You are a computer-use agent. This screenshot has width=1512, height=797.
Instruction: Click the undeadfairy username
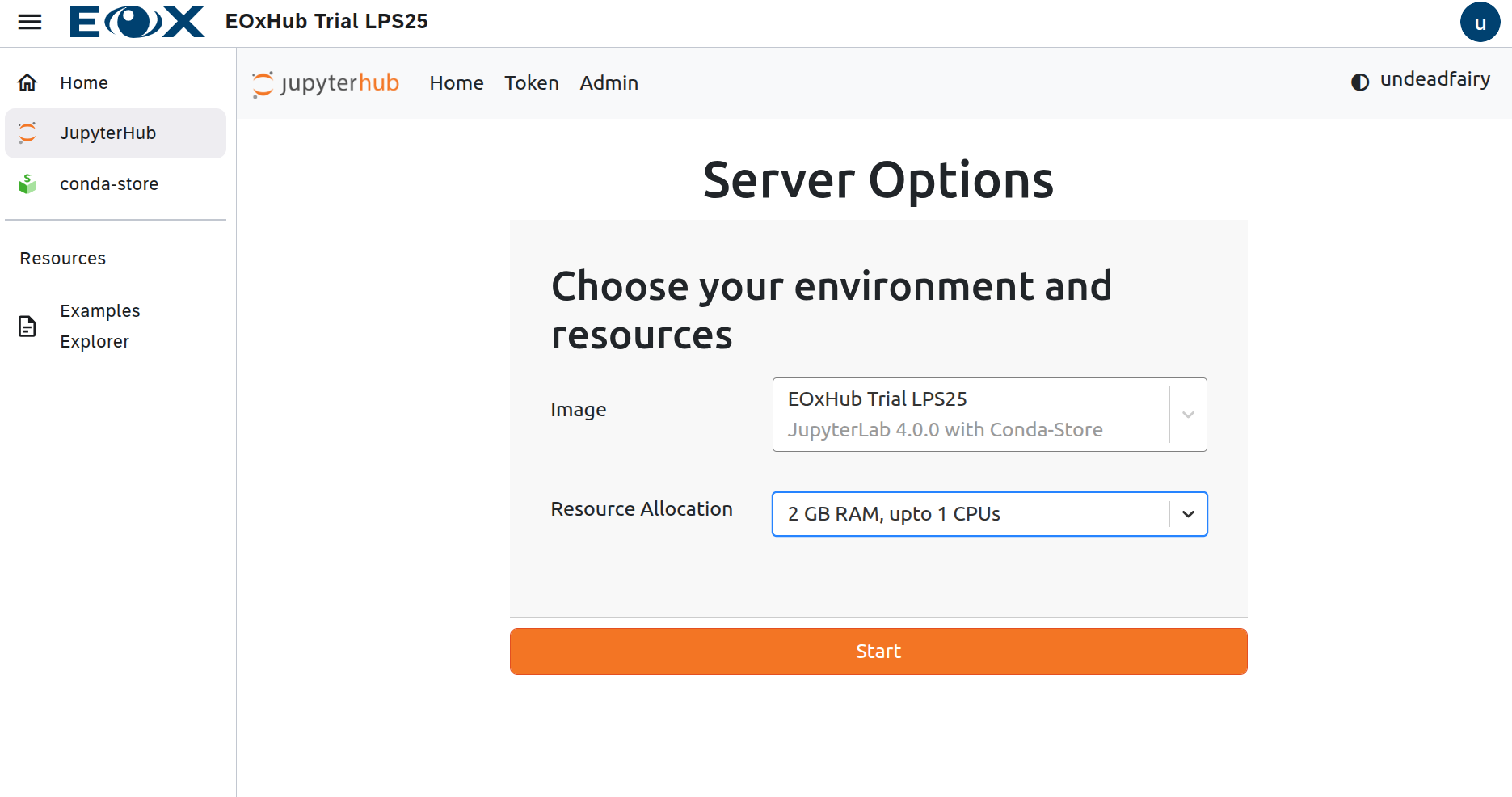pyautogui.click(x=1434, y=79)
